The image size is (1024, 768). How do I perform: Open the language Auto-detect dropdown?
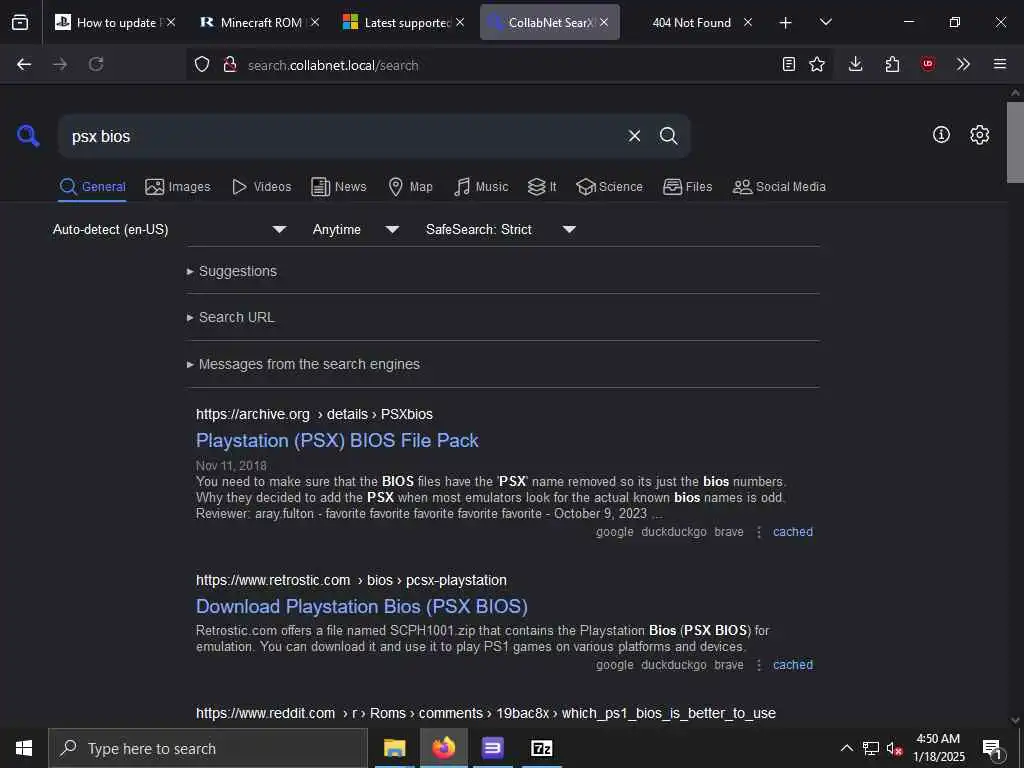coord(170,229)
